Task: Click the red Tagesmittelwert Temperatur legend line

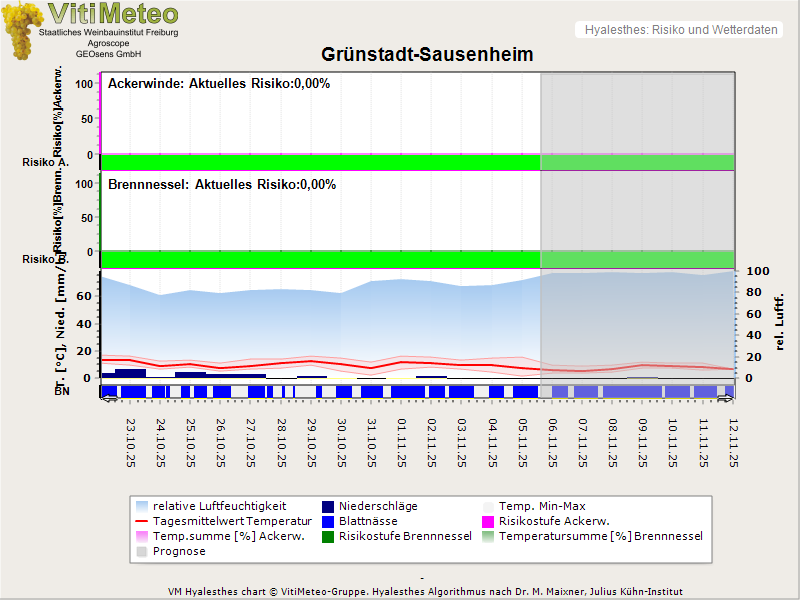Action: click(141, 522)
